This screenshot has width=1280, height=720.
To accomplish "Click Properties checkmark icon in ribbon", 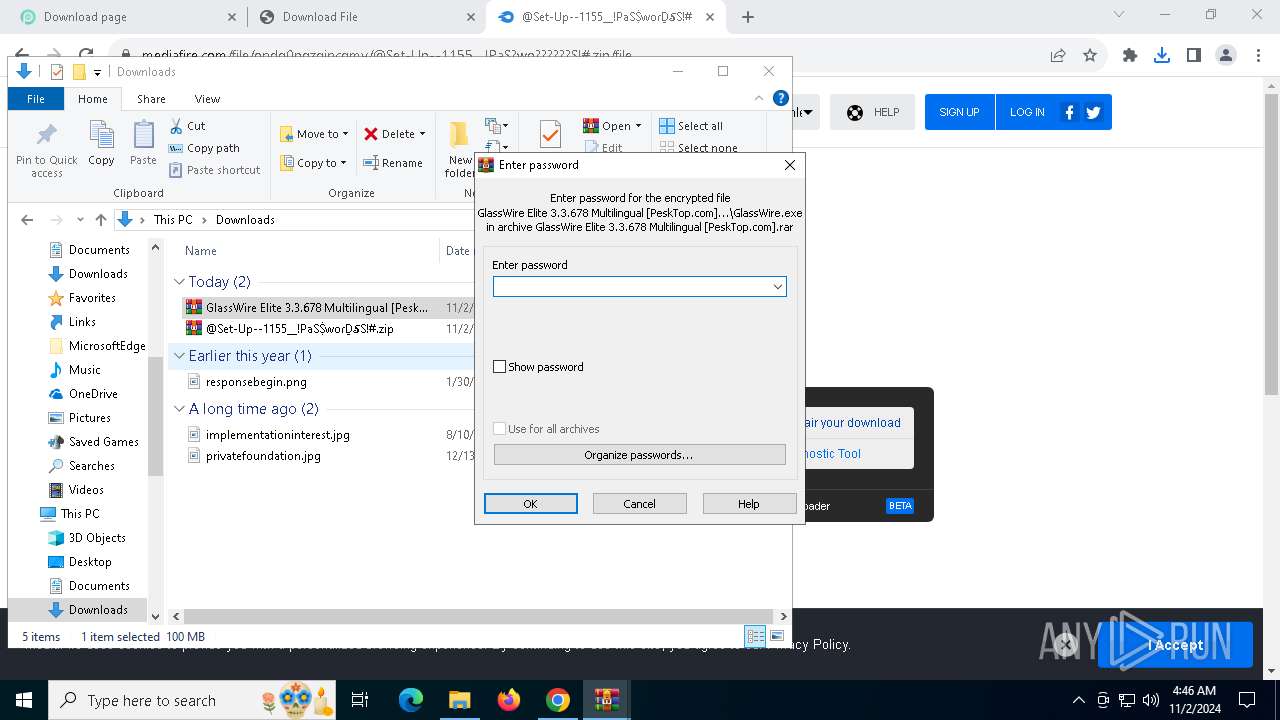I will click(x=549, y=134).
